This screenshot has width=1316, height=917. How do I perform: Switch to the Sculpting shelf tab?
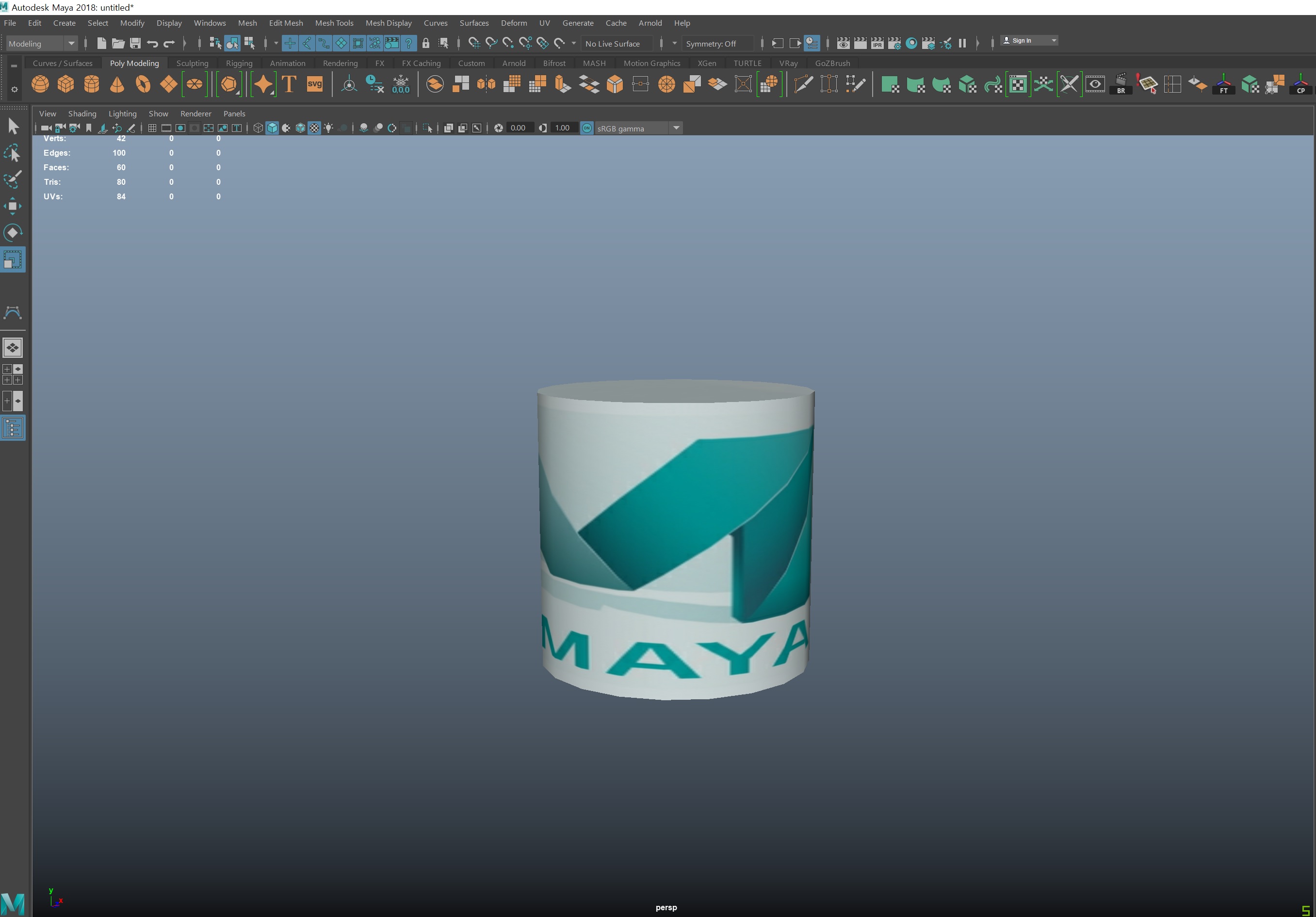click(x=192, y=63)
